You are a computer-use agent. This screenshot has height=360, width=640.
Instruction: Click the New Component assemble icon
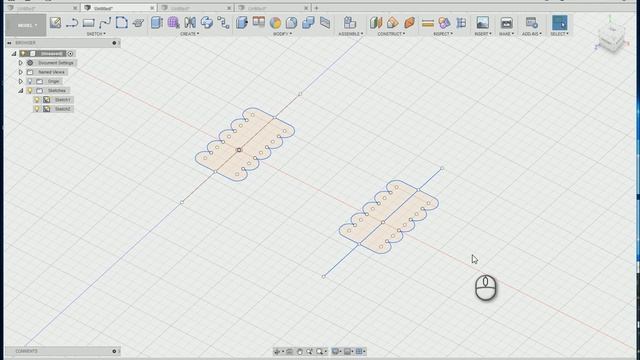[x=349, y=22]
